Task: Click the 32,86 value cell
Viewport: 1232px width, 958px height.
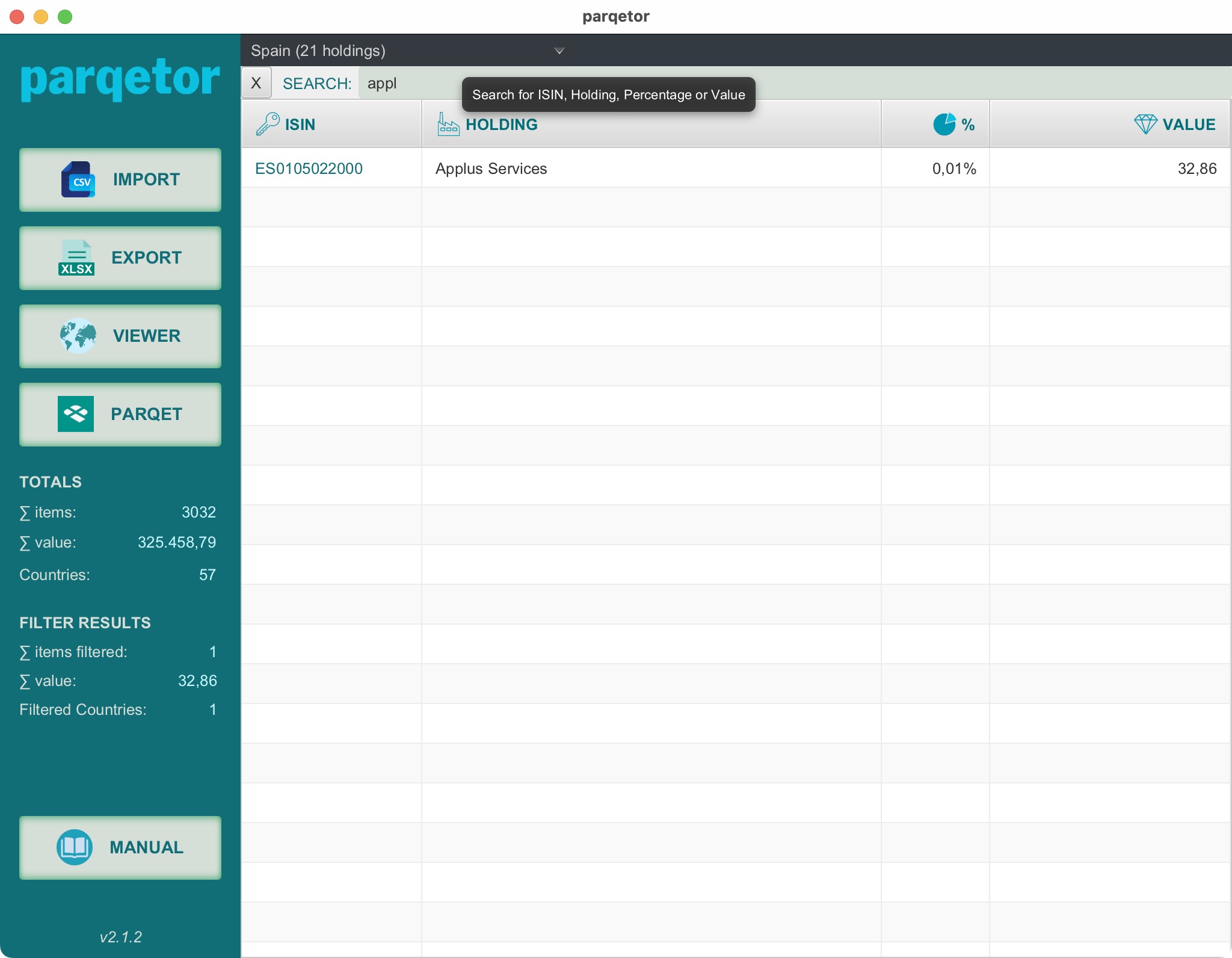Action: 1197,168
